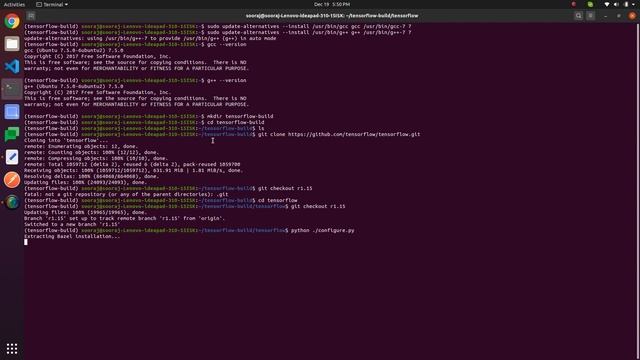Open the Activities overview

coord(14,4)
